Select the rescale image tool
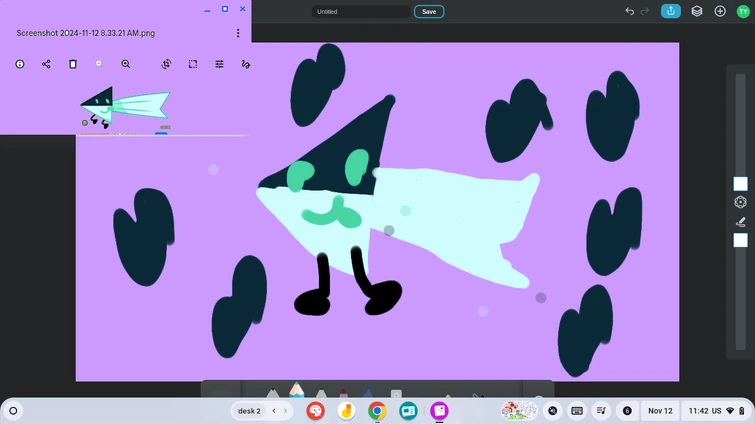This screenshot has width=755, height=424. pyautogui.click(x=193, y=64)
